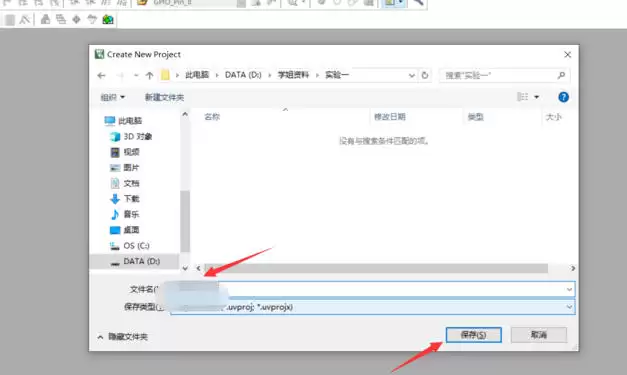Expand the 文件名 field dropdown arrow
Viewport: 627px width, 375px height.
pyautogui.click(x=569, y=289)
